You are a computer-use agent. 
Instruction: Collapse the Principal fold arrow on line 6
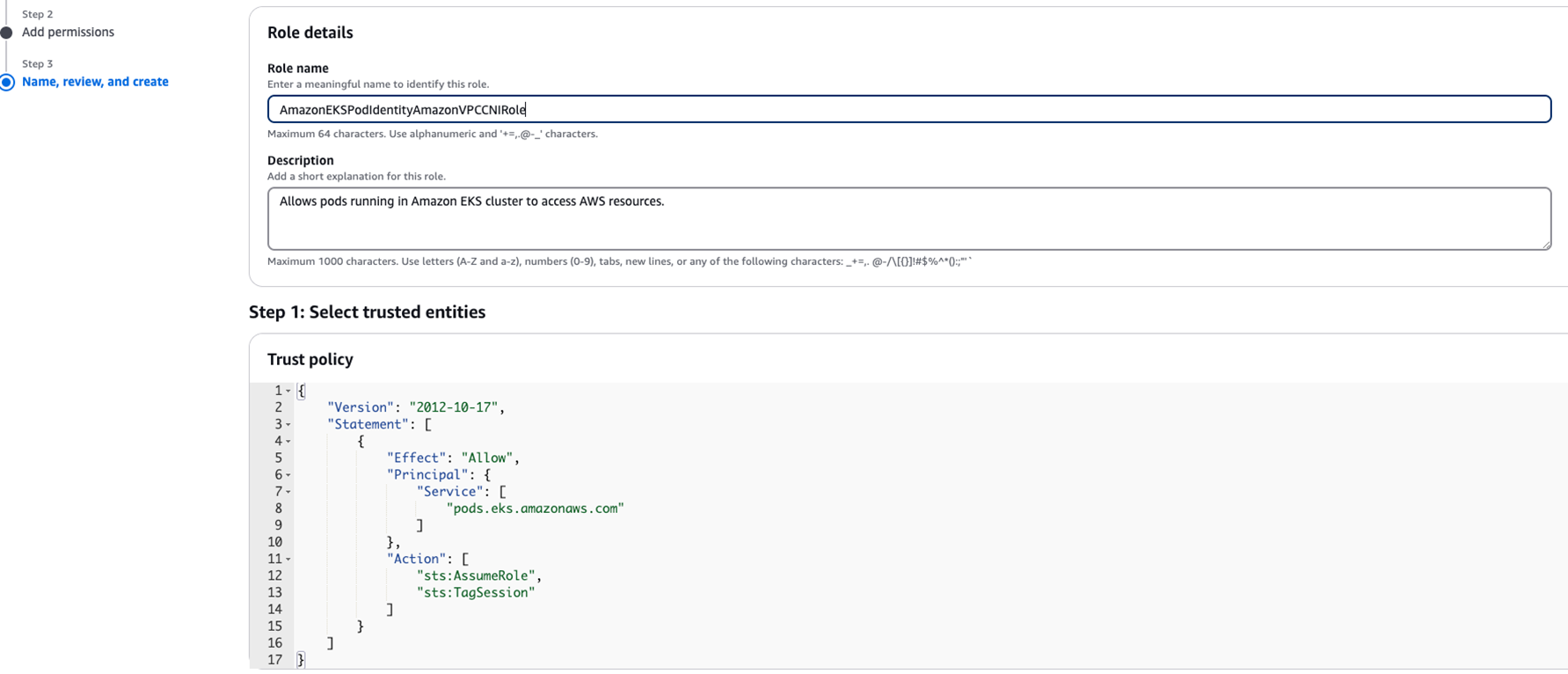click(x=288, y=475)
